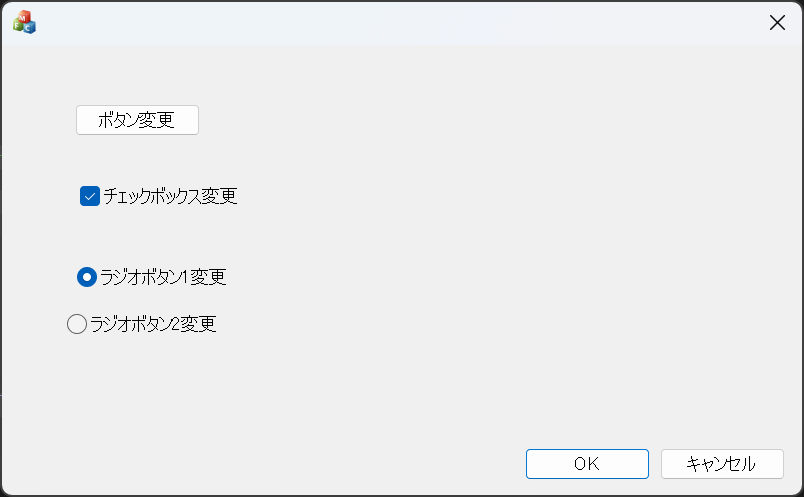Click the filled blue radio circle
Screen dimensions: 804x497
pos(87,276)
